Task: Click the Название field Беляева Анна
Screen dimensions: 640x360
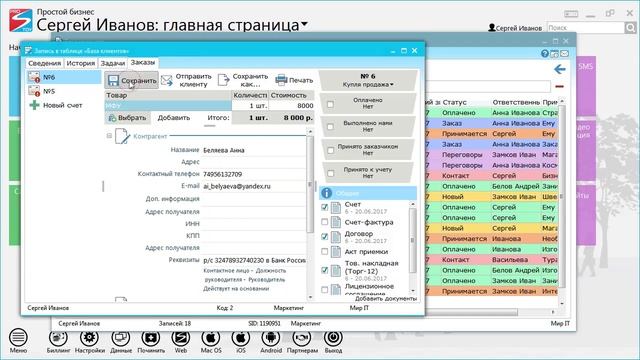Action: (x=254, y=150)
